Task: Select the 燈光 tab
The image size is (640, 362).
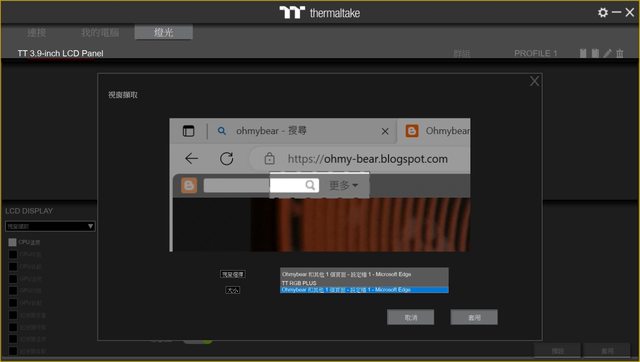Action: point(164,33)
